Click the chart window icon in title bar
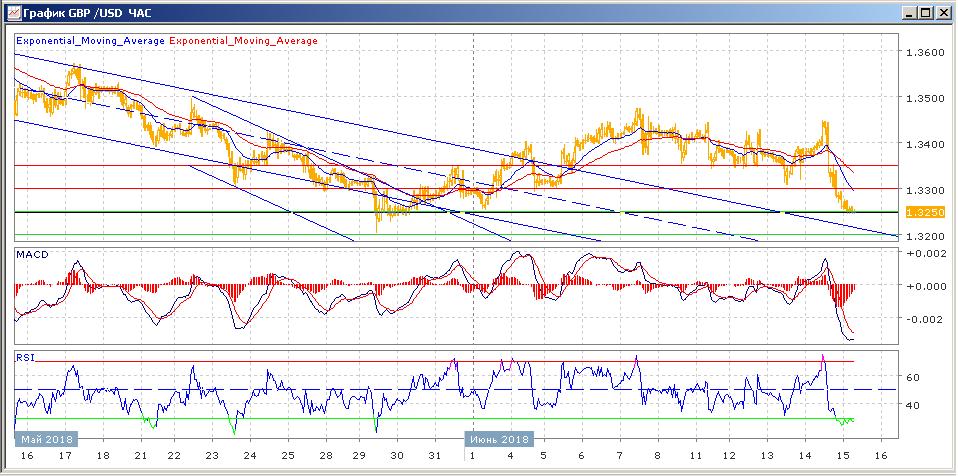This screenshot has width=958, height=476. click(x=12, y=12)
